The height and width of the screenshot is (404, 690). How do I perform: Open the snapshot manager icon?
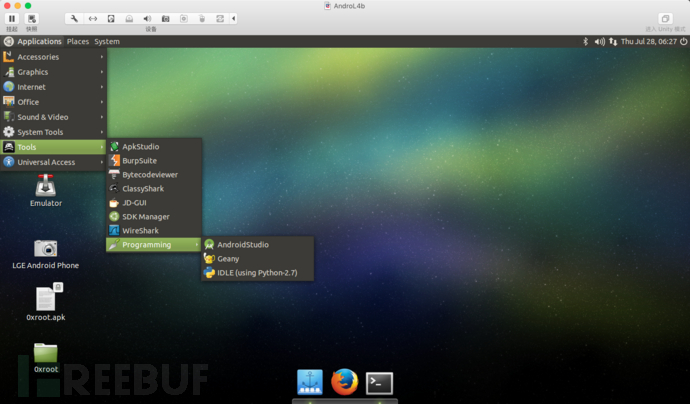(32, 18)
